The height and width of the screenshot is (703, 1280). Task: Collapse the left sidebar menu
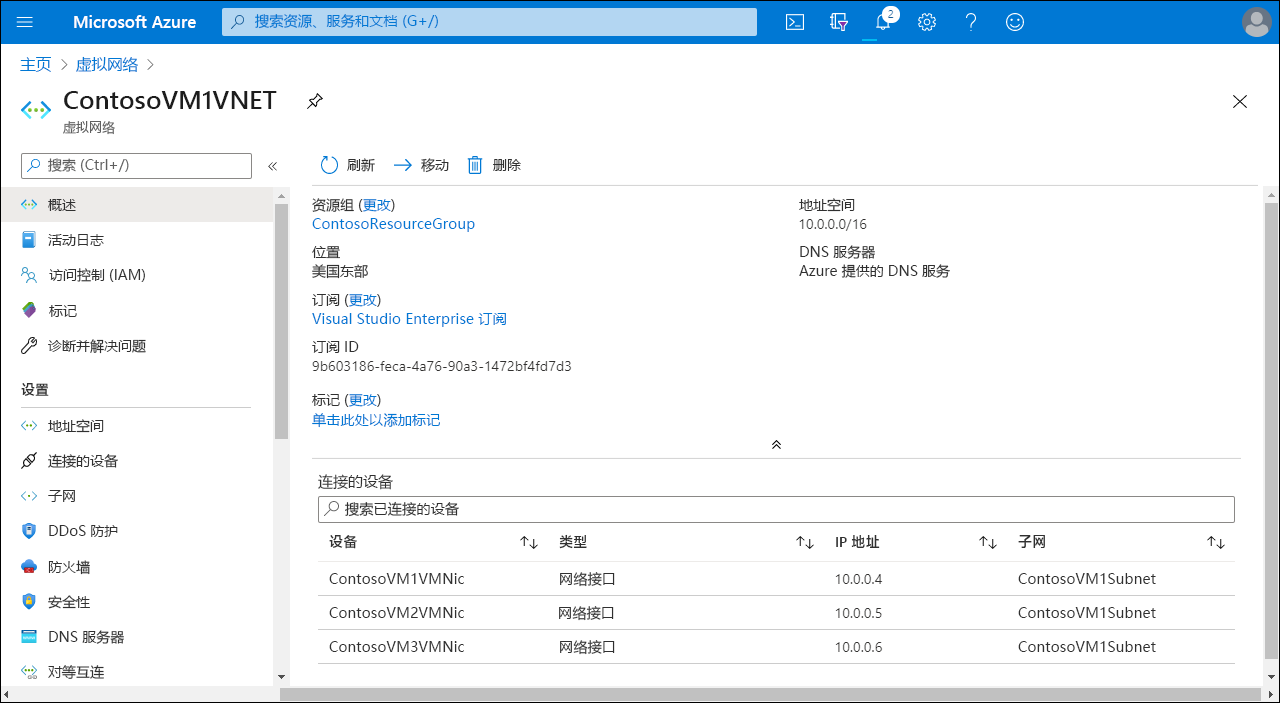click(x=272, y=166)
